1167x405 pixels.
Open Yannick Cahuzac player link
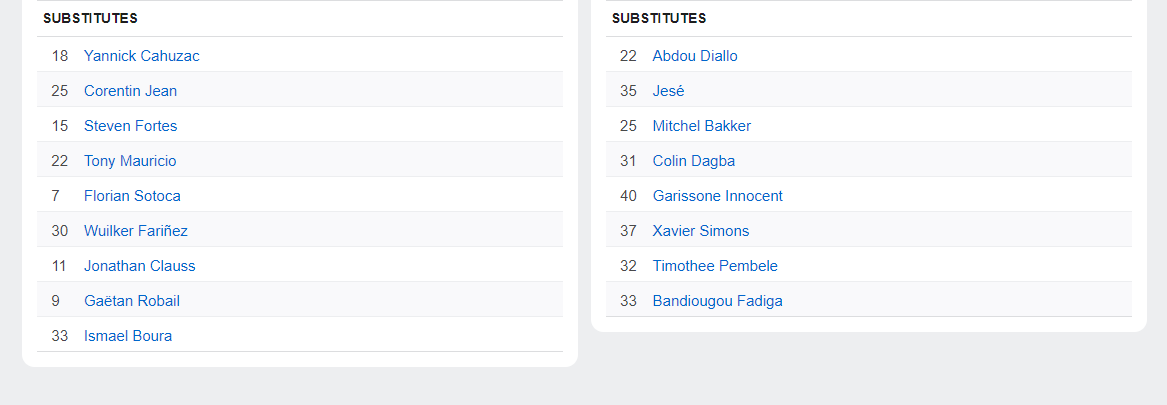click(141, 56)
